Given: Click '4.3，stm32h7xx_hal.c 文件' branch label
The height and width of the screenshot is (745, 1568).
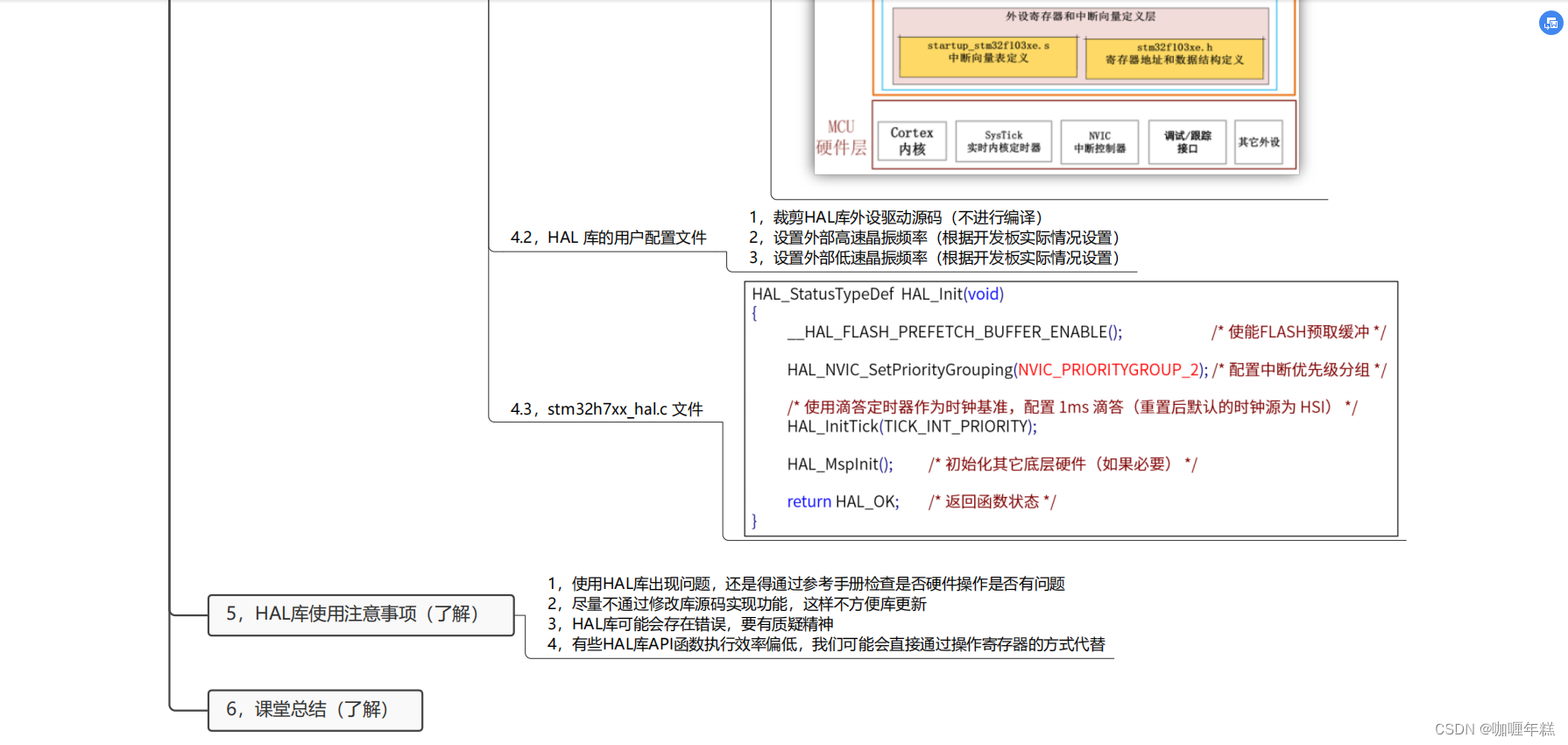Looking at the screenshot, I should pos(606,409).
